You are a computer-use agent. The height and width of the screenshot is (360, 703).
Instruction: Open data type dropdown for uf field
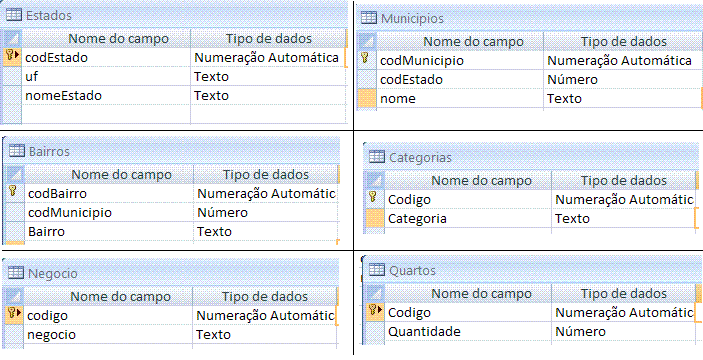pos(269,76)
